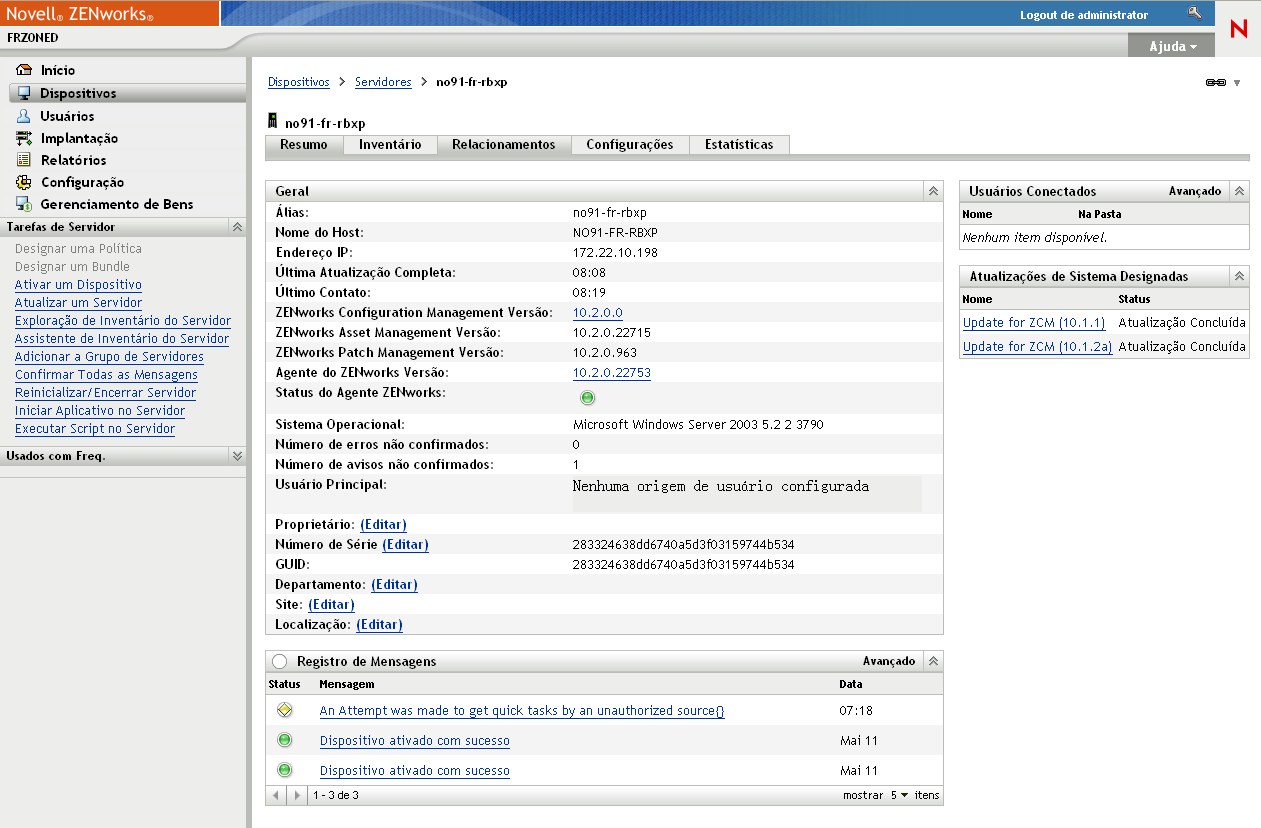Click green status icon of last Dispositivo ativado
Screen dimensions: 1261x828
pyautogui.click(x=285, y=770)
